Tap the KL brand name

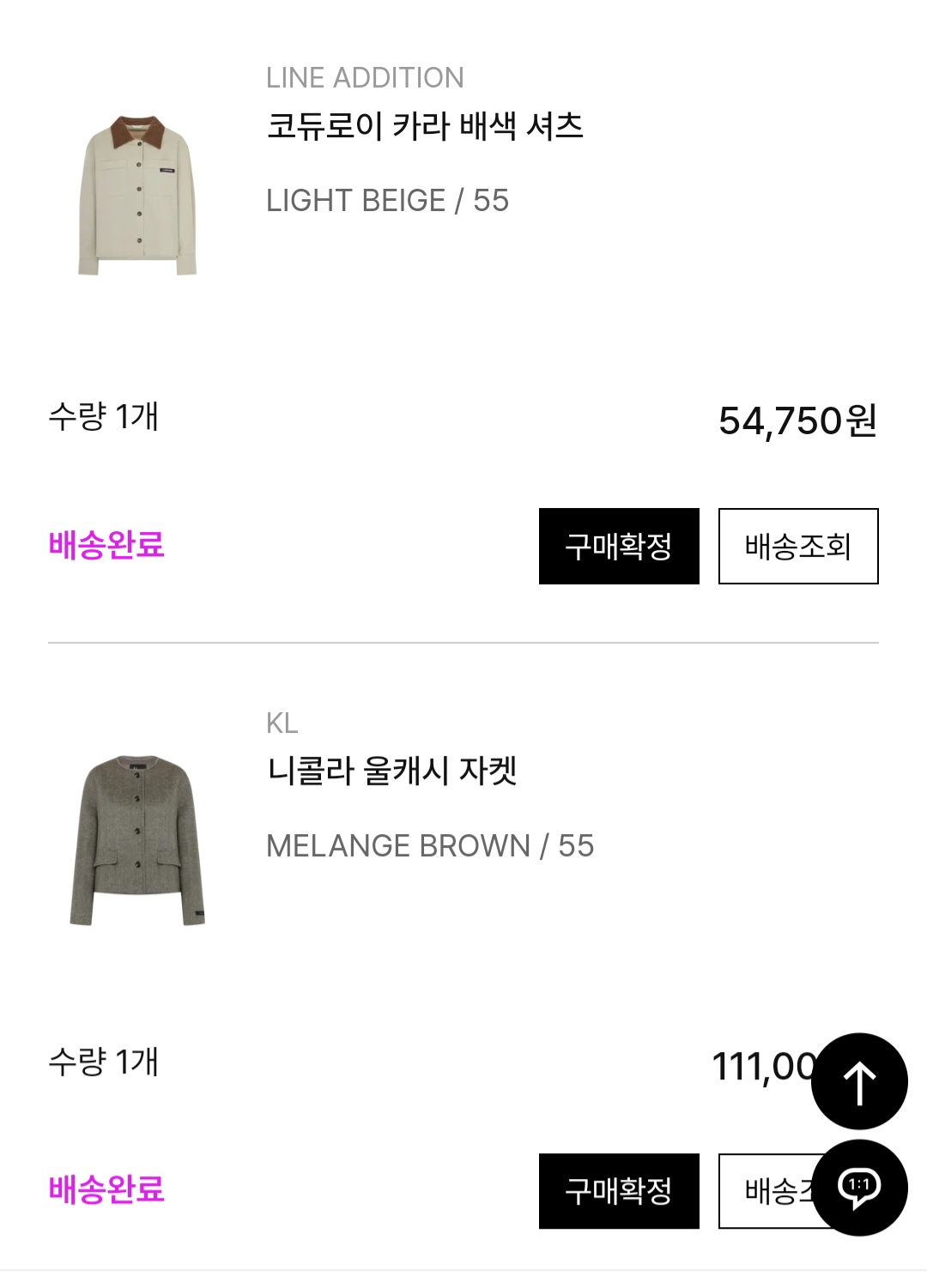282,723
